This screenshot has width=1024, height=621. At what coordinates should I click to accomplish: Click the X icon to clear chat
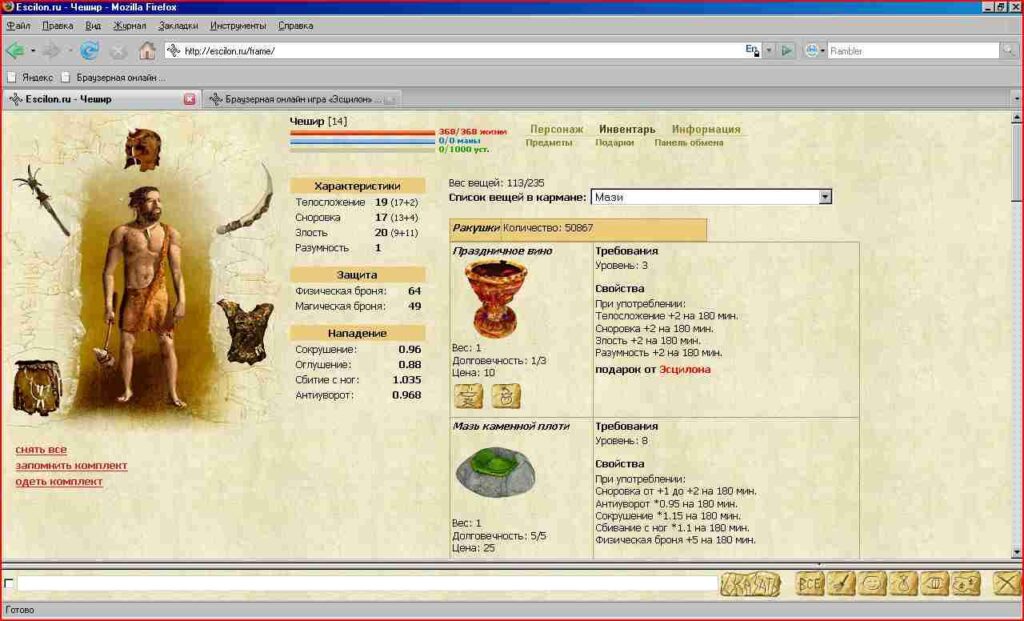1006,583
